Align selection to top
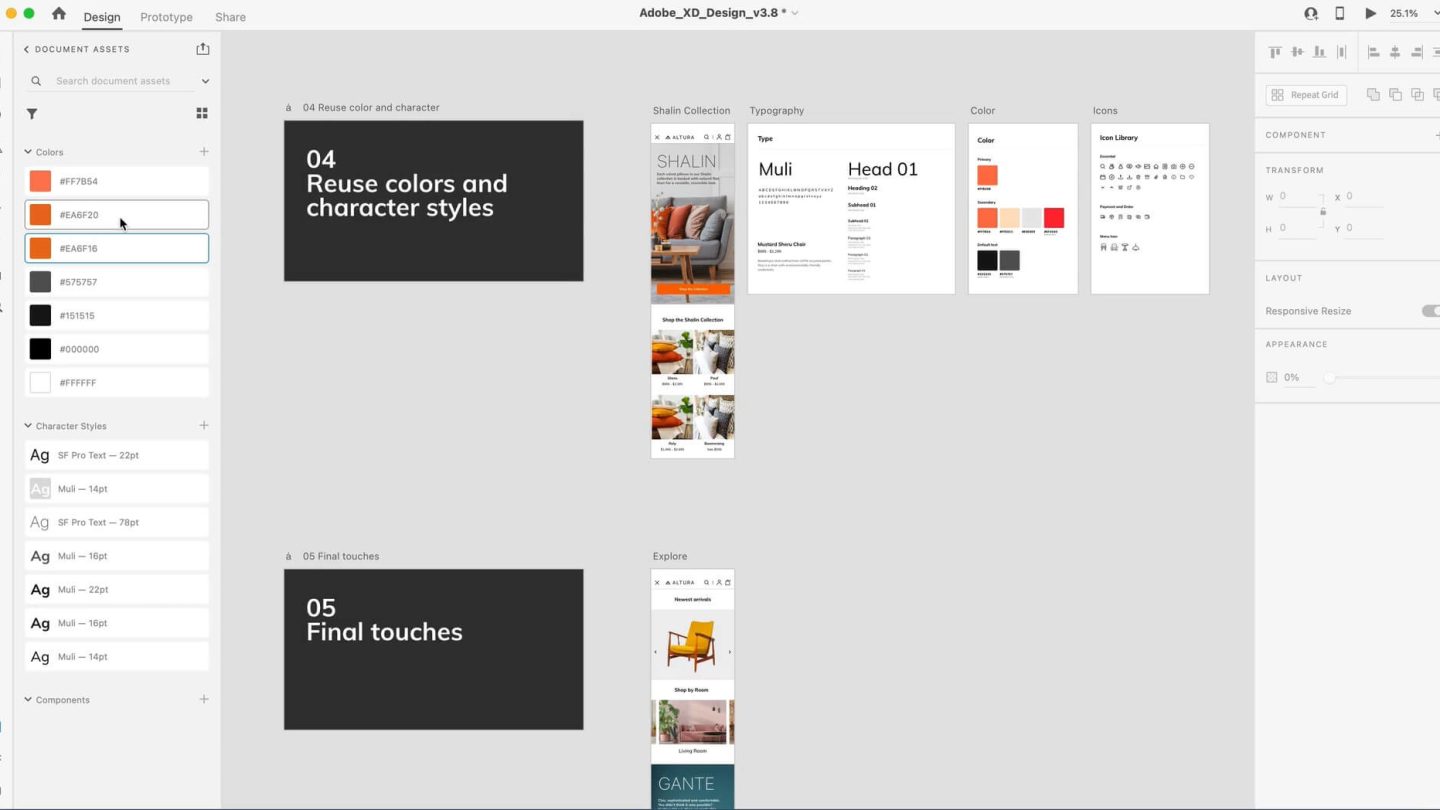 pos(1275,52)
